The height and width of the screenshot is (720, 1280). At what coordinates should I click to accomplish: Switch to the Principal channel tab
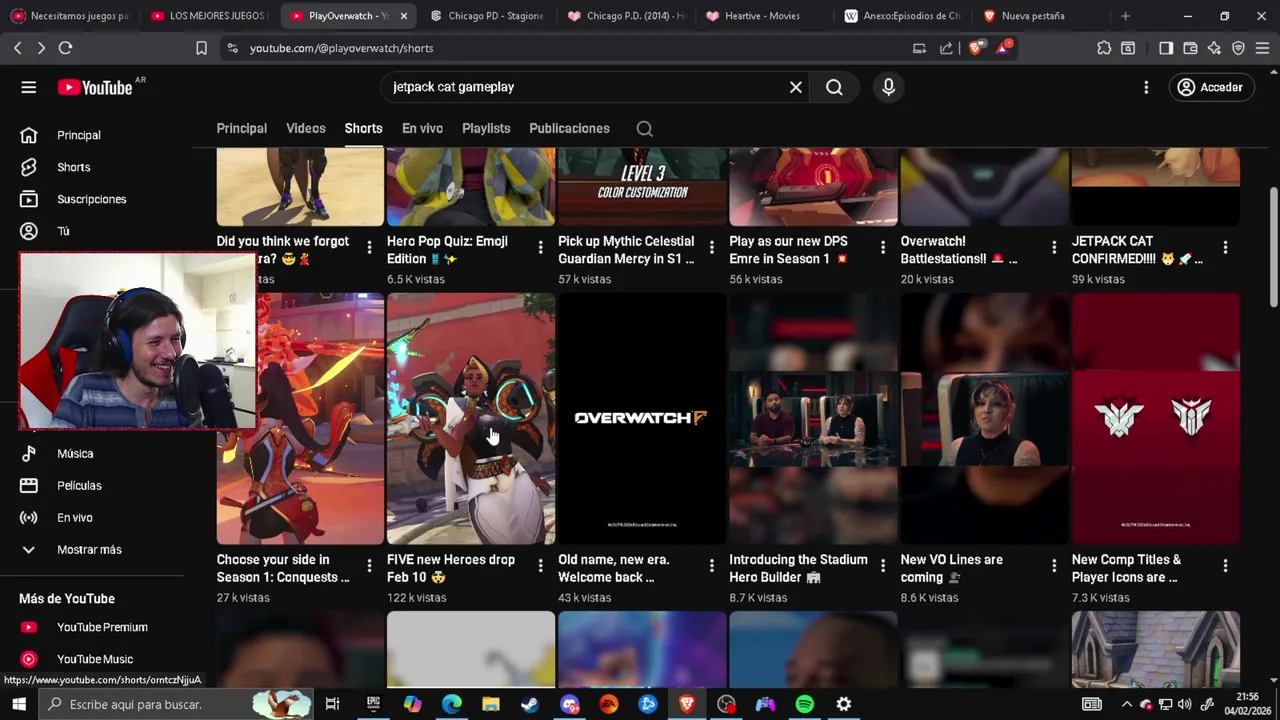pyautogui.click(x=242, y=128)
